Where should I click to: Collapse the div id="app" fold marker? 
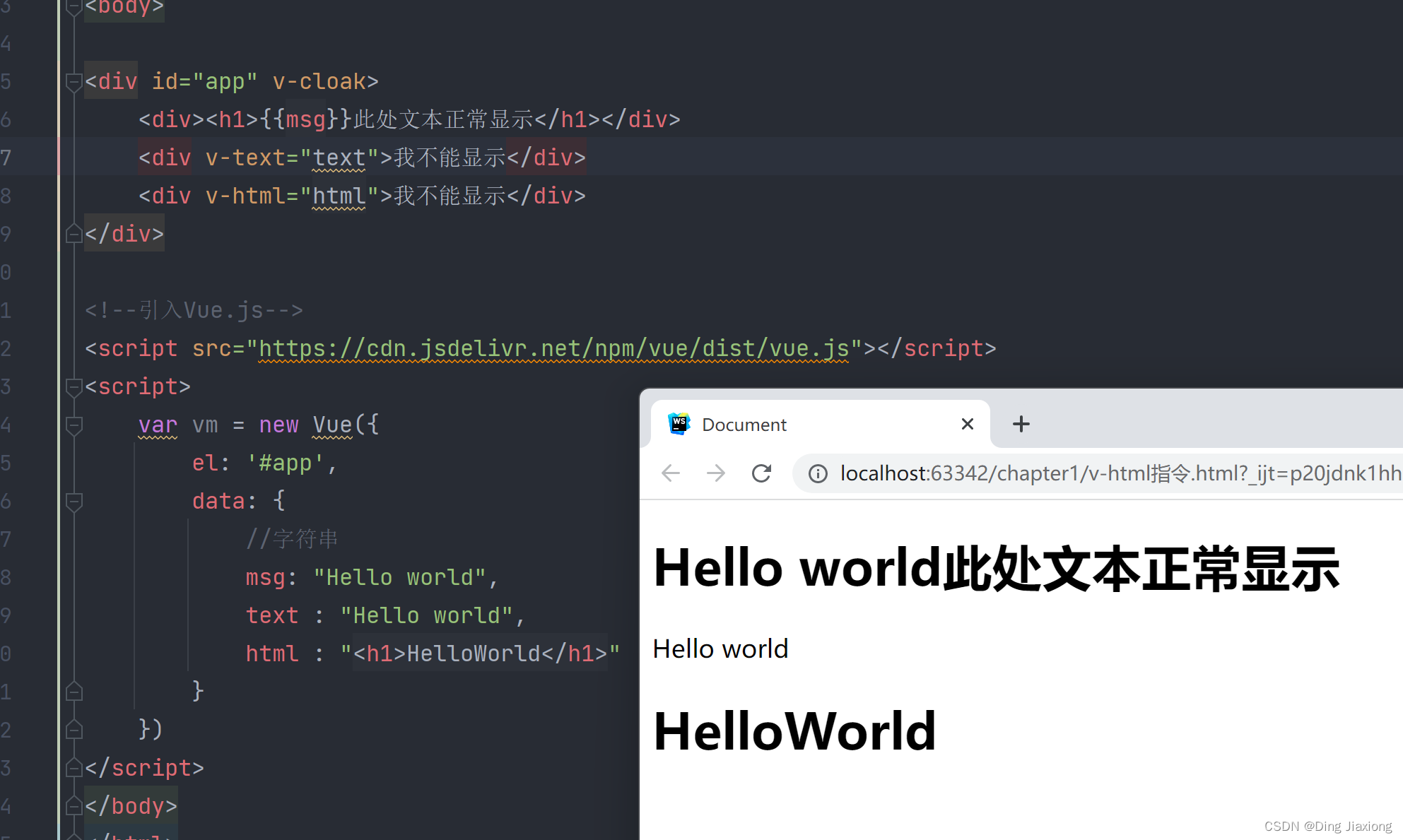point(74,82)
